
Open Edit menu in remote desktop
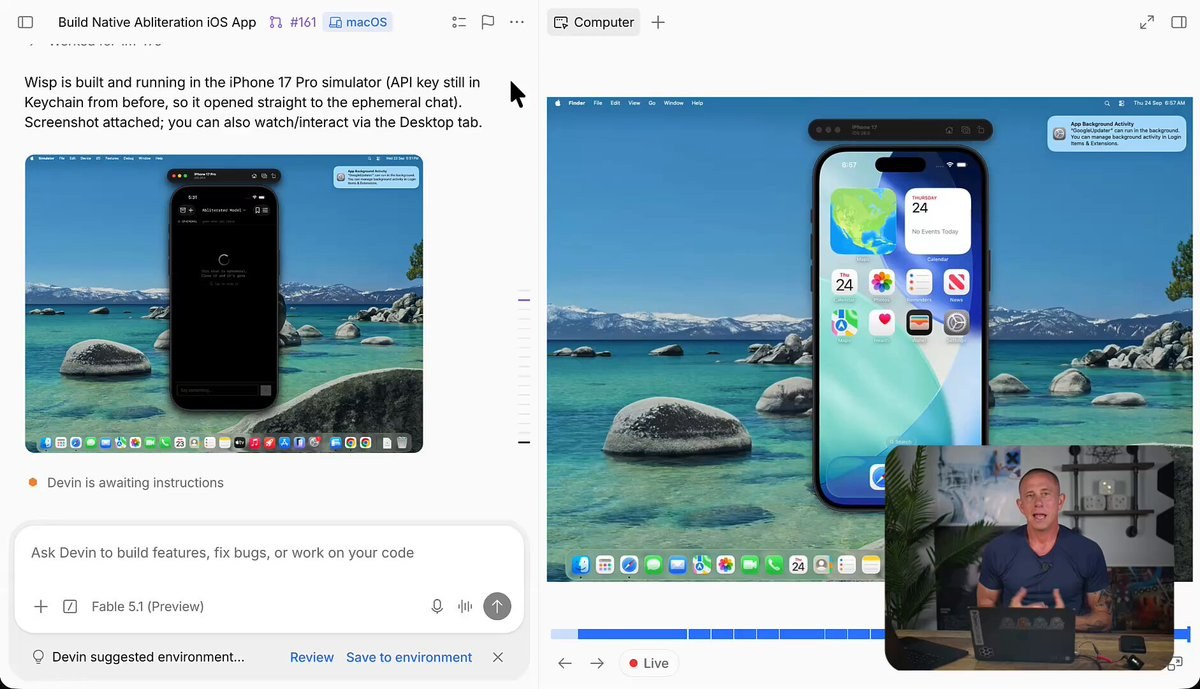pos(614,103)
